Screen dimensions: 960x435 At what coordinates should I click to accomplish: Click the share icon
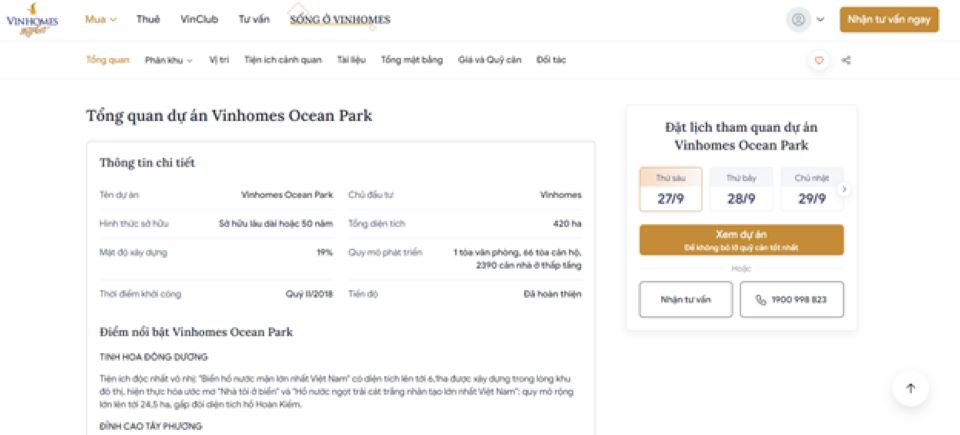point(846,60)
